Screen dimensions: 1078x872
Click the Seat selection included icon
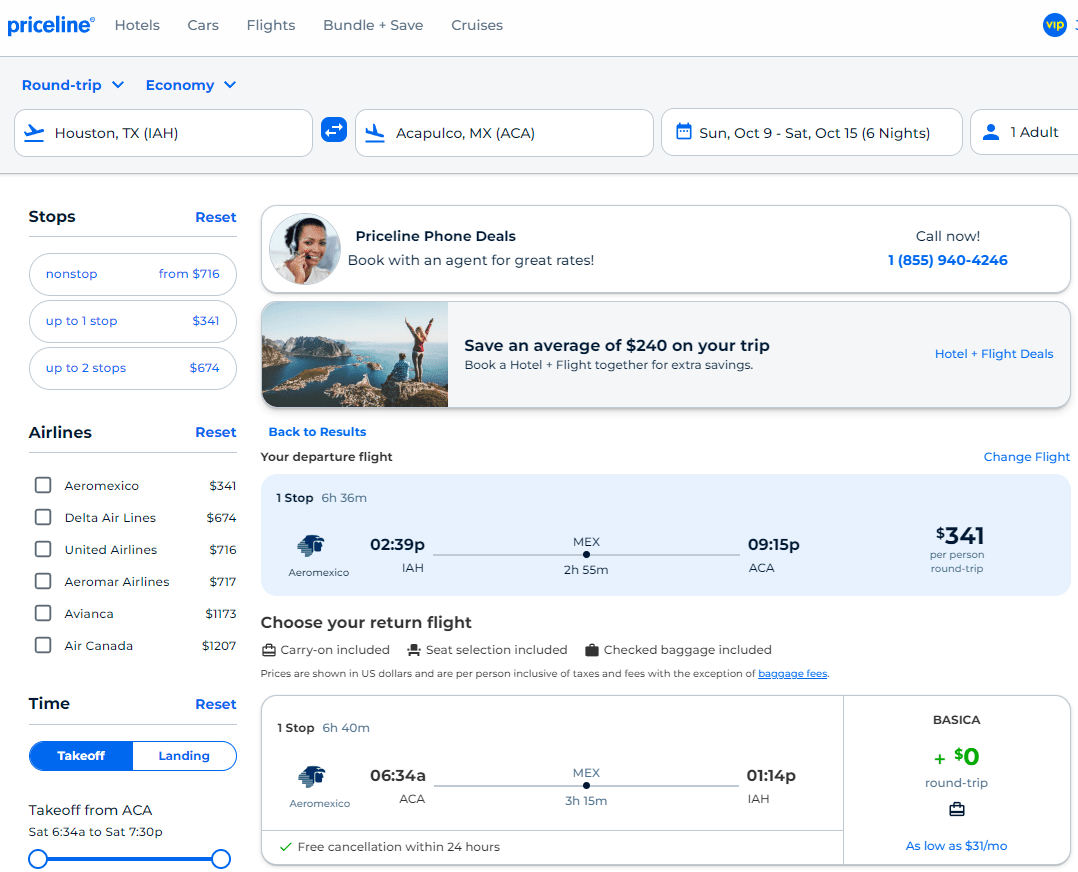414,650
